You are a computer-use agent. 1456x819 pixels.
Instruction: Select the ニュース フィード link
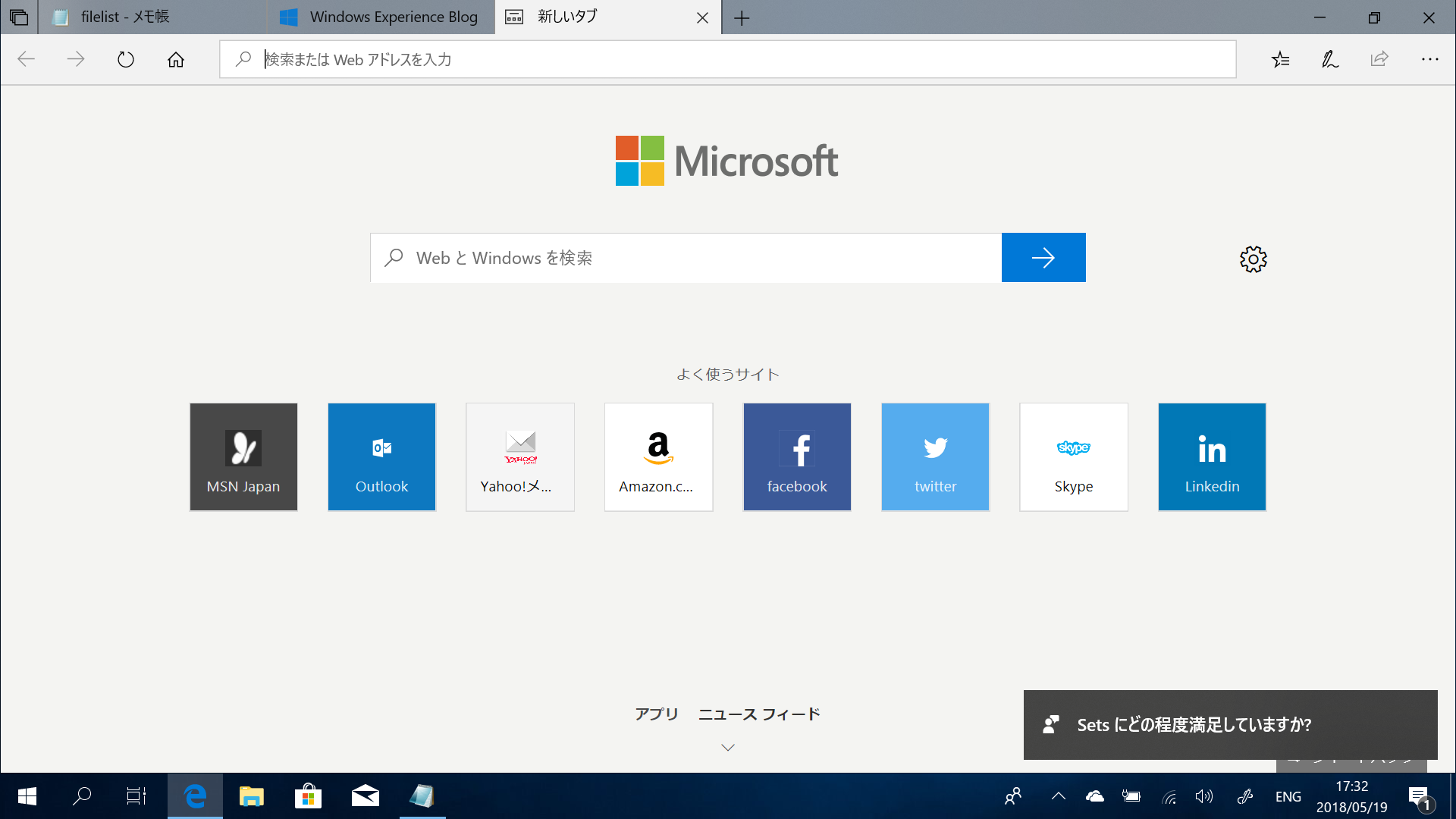[x=759, y=714]
